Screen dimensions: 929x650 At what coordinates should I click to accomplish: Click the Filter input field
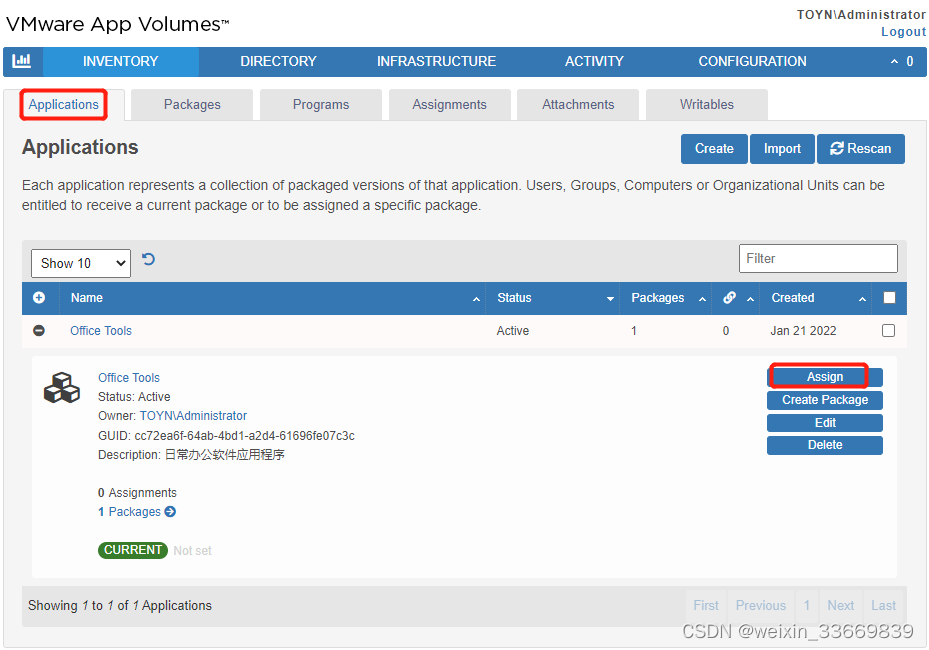(818, 258)
